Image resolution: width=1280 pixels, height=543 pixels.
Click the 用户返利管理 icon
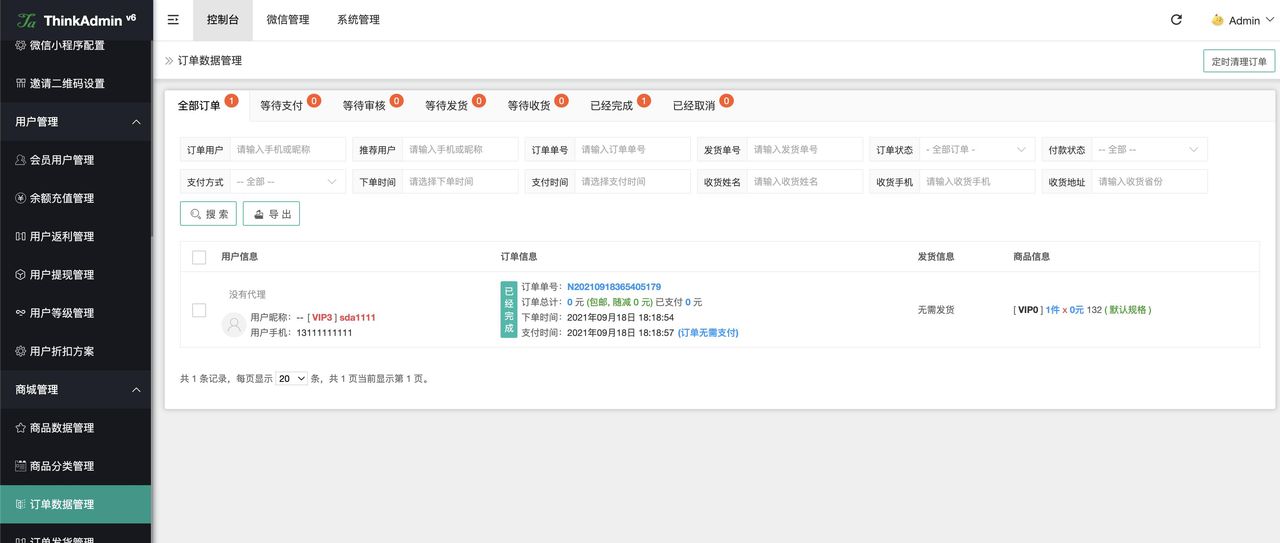(21, 236)
